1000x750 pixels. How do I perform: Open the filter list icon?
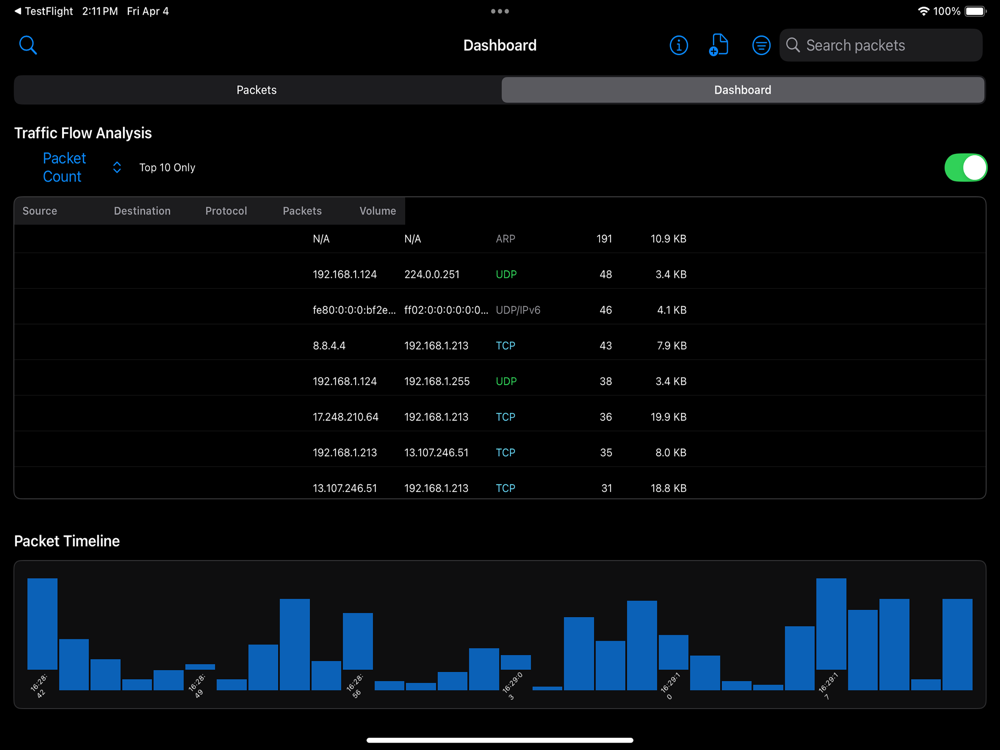[x=761, y=45]
